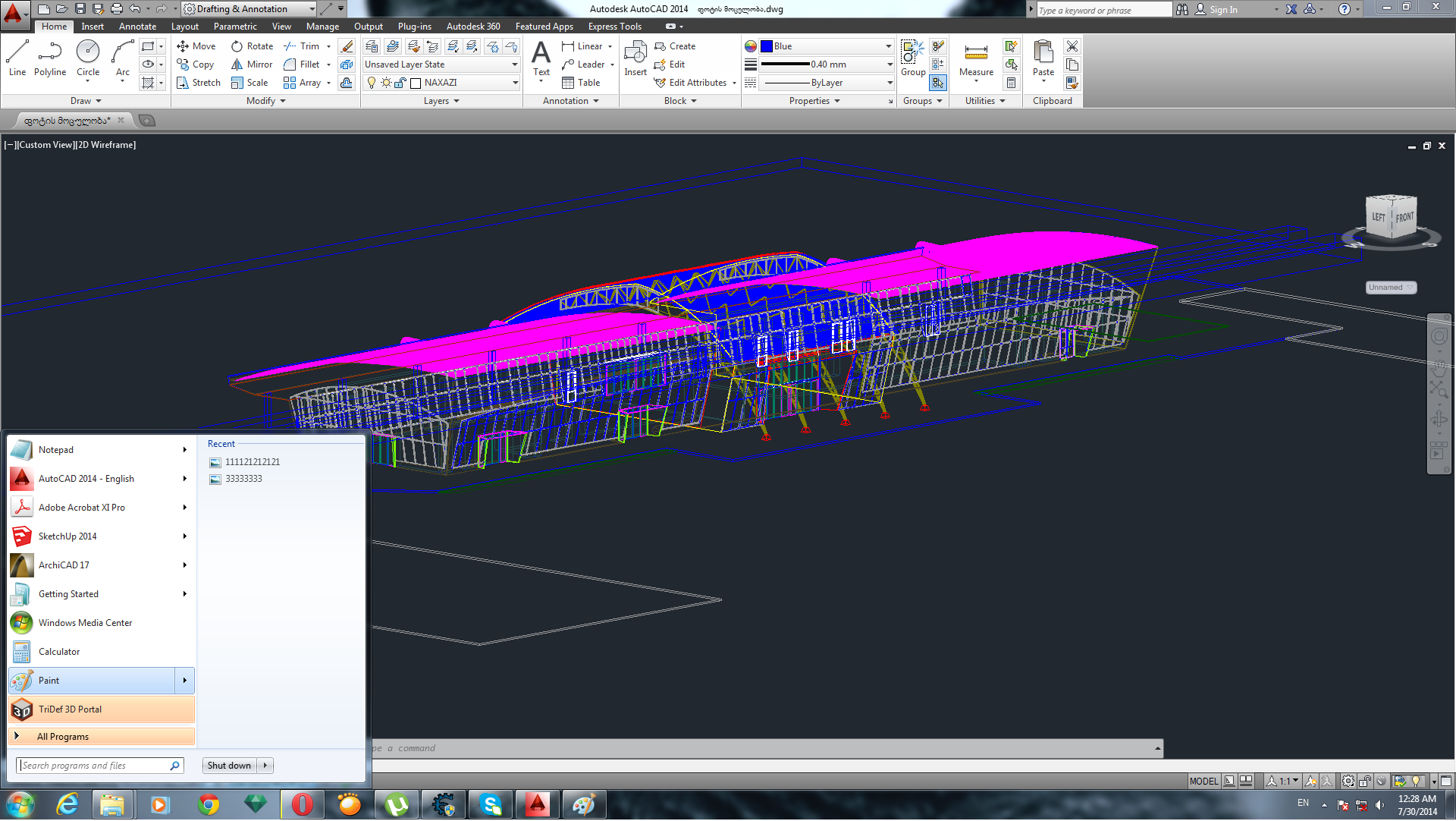
Task: Toggle annotation visibility icon in status bar
Action: click(x=1311, y=782)
